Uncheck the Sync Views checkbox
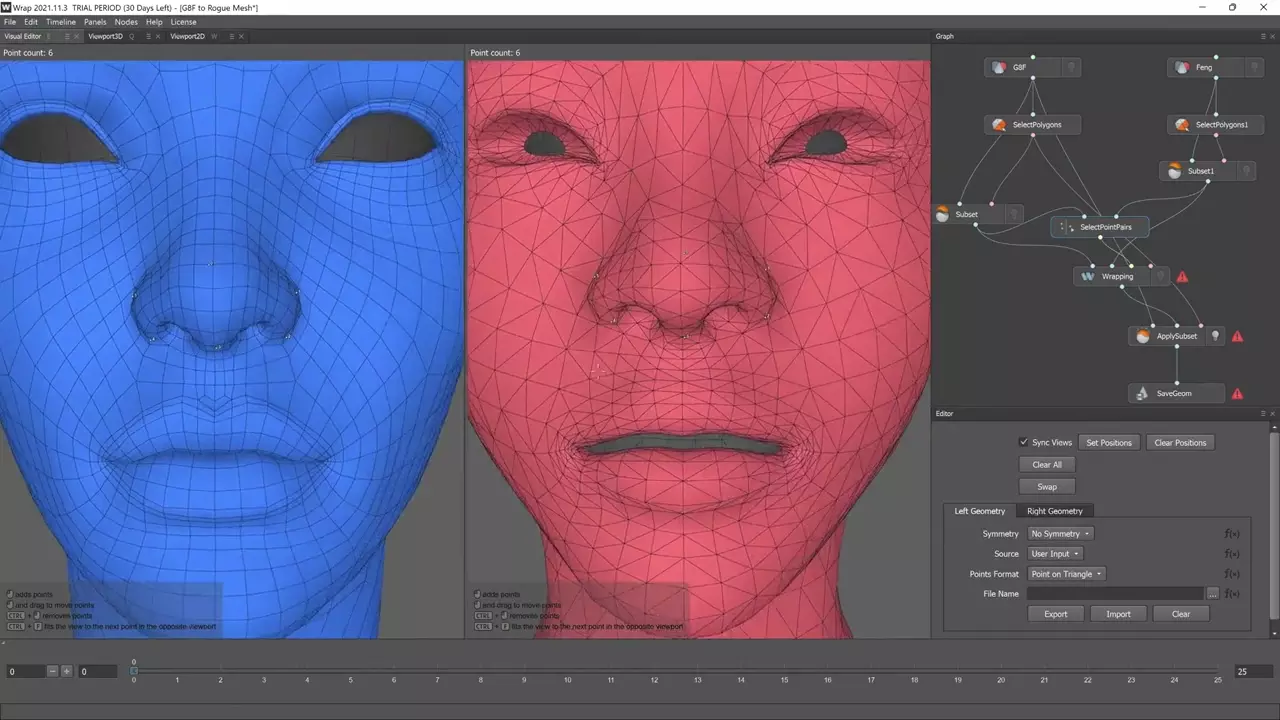 point(1023,442)
